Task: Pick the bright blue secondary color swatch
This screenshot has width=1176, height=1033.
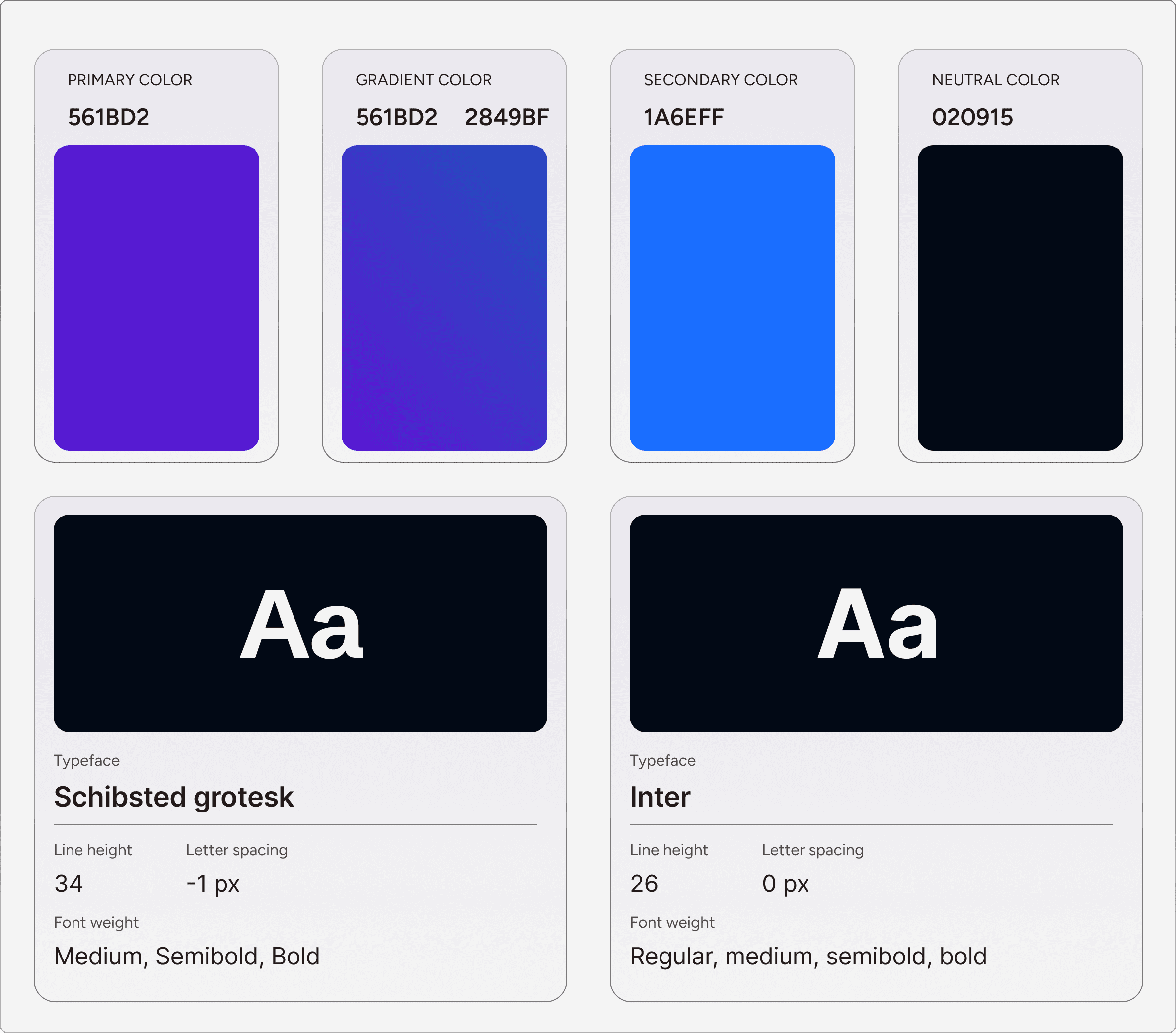Action: coord(732,297)
